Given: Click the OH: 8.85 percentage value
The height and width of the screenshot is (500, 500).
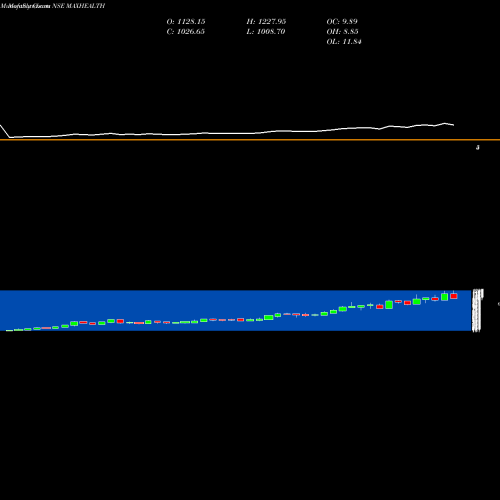Looking at the screenshot, I should (x=342, y=32).
